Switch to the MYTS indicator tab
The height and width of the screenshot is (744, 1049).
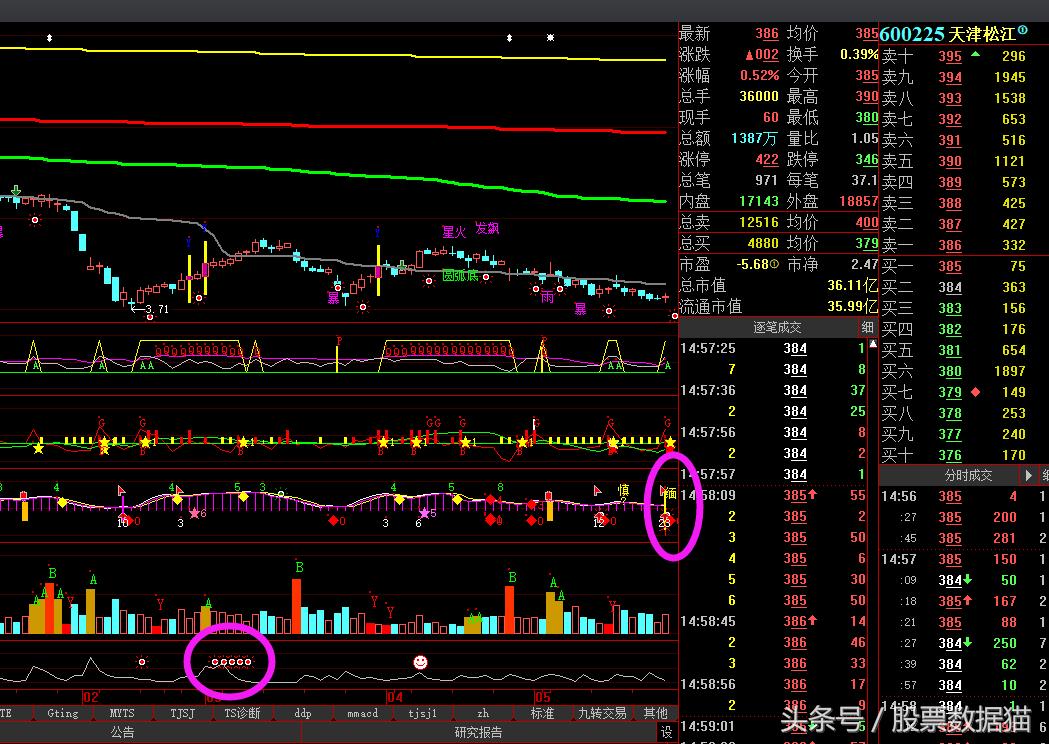point(122,713)
